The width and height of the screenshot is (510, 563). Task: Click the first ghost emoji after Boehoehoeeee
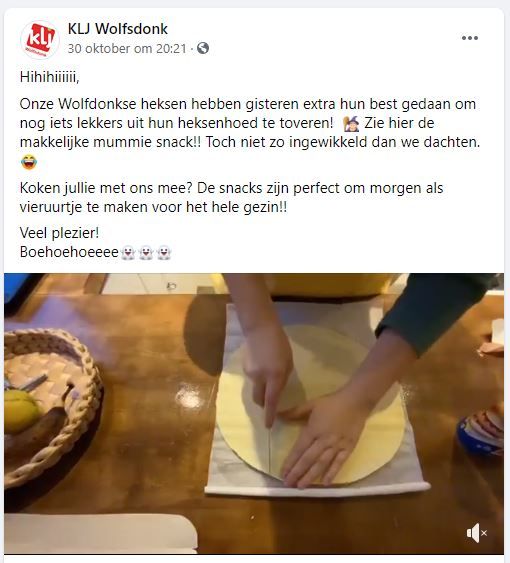coord(128,252)
